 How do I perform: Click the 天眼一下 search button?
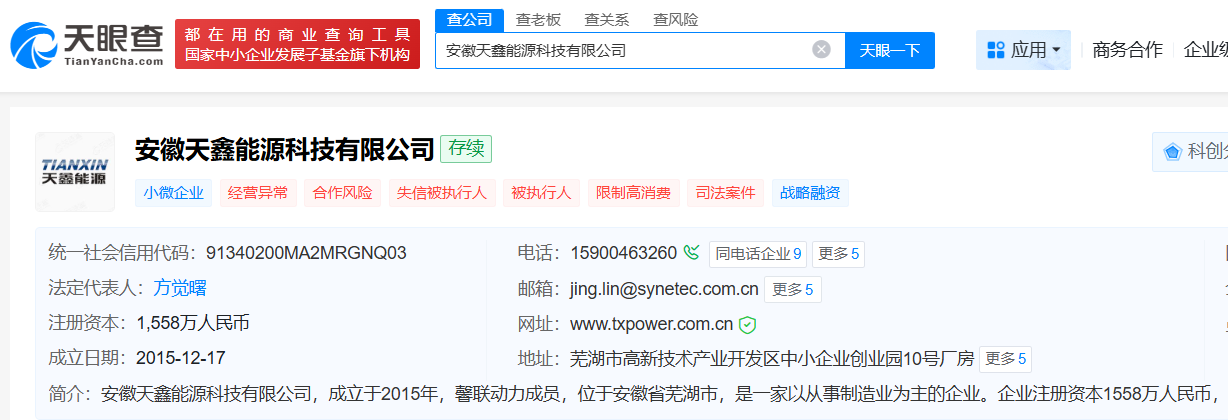pyautogui.click(x=890, y=50)
